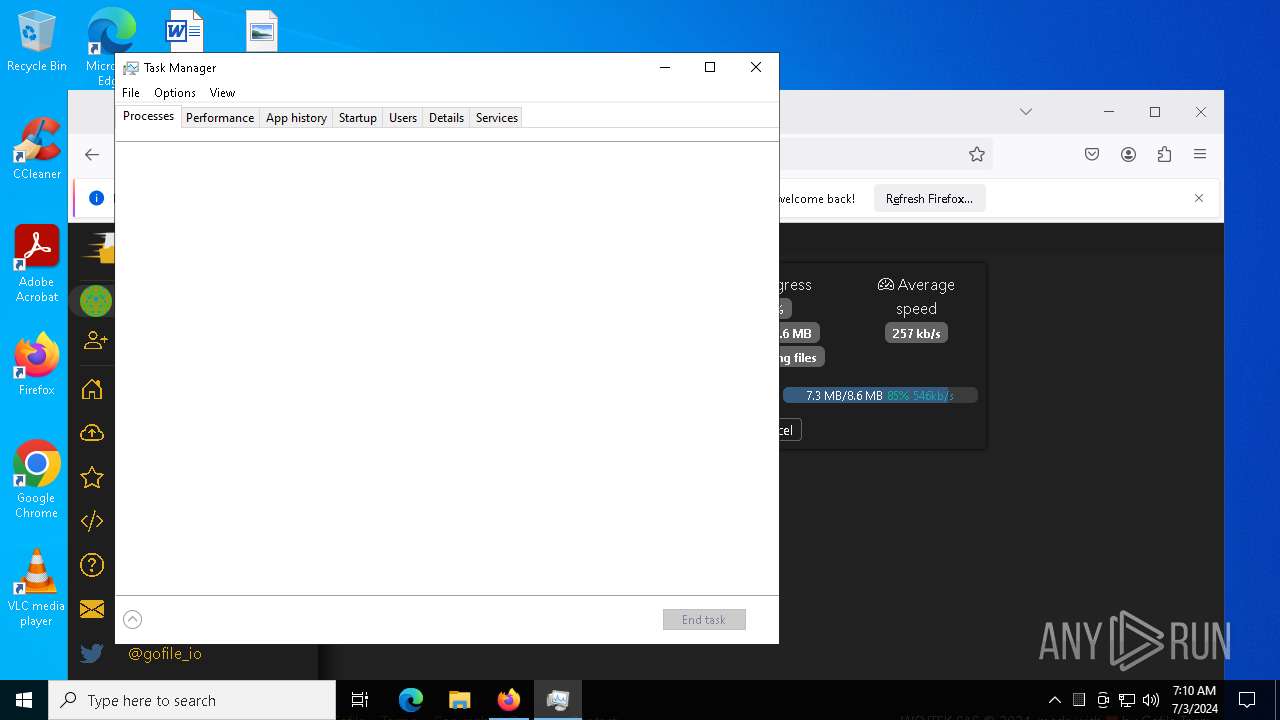This screenshot has width=1280, height=720.
Task: Open the CCleaner desktop shortcut
Action: click(x=37, y=148)
